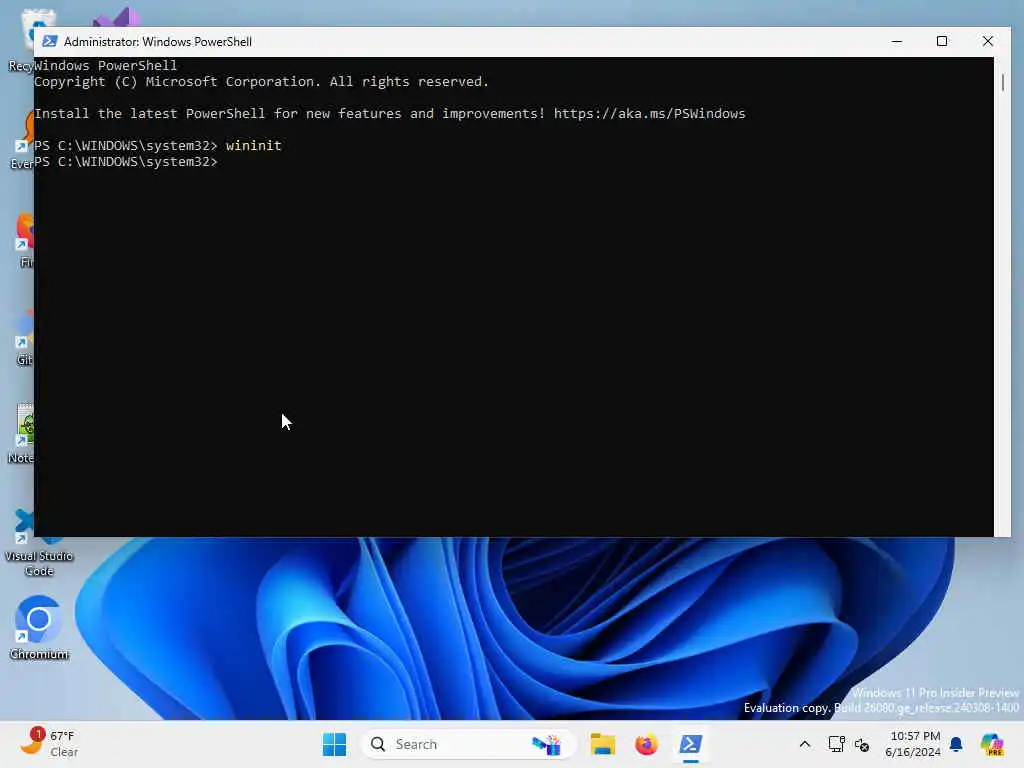
Task: Close the PowerShell window
Action: point(987,41)
